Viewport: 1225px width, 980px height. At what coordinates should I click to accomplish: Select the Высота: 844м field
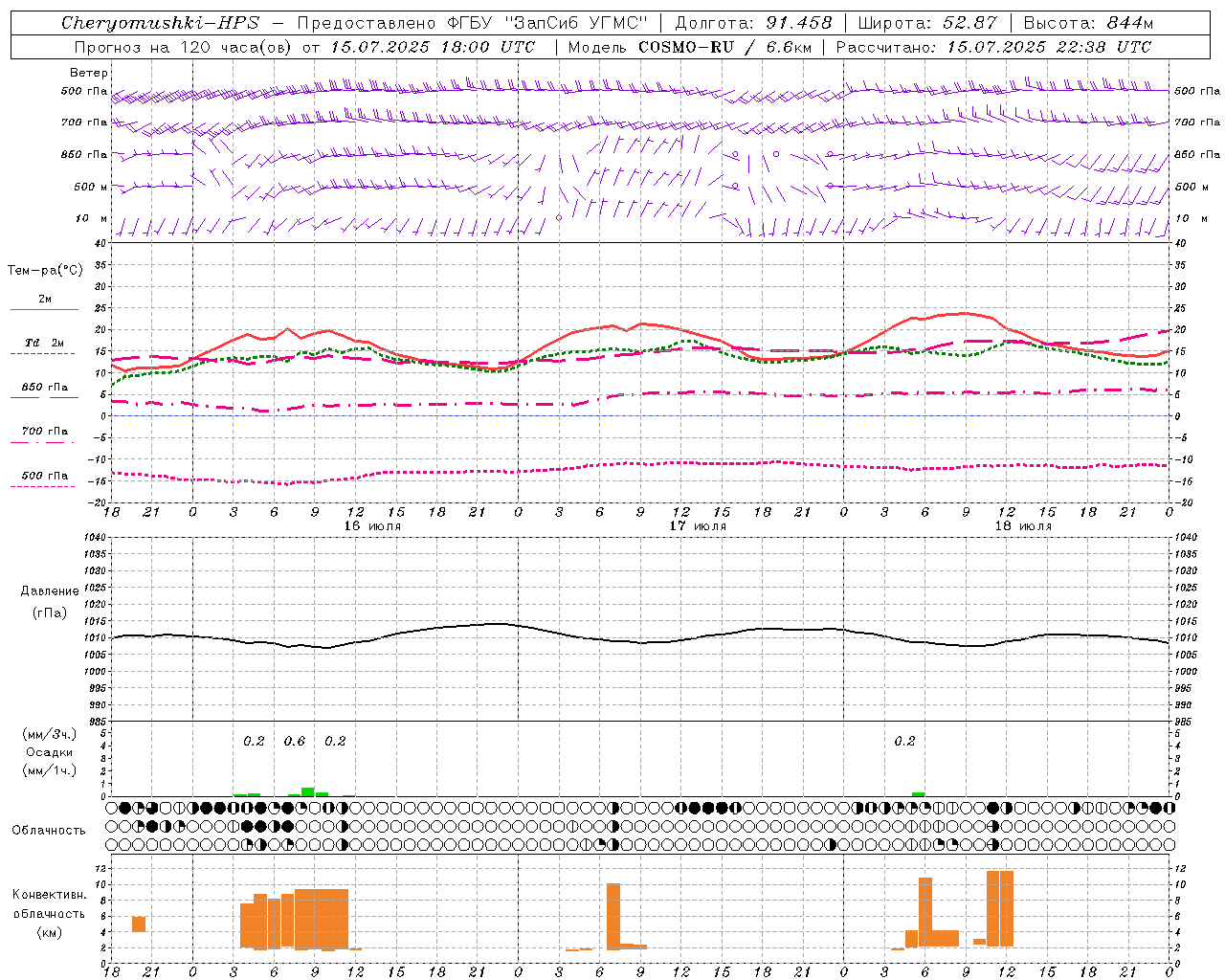coord(1088,23)
